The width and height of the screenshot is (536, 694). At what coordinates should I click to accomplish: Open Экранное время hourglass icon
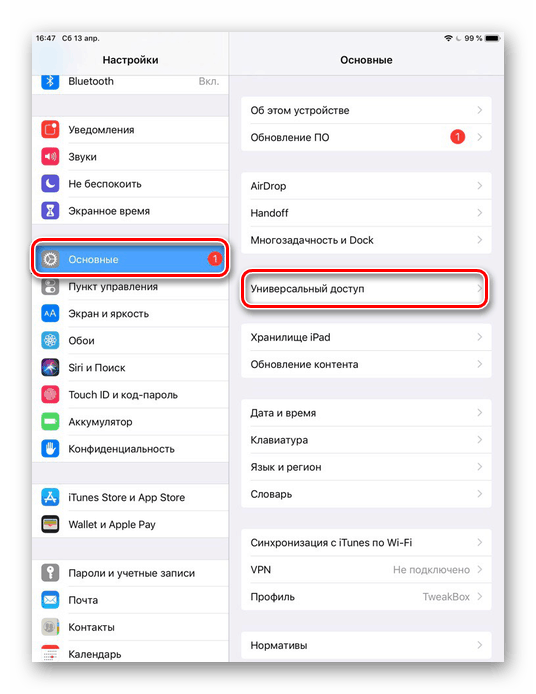[50, 211]
